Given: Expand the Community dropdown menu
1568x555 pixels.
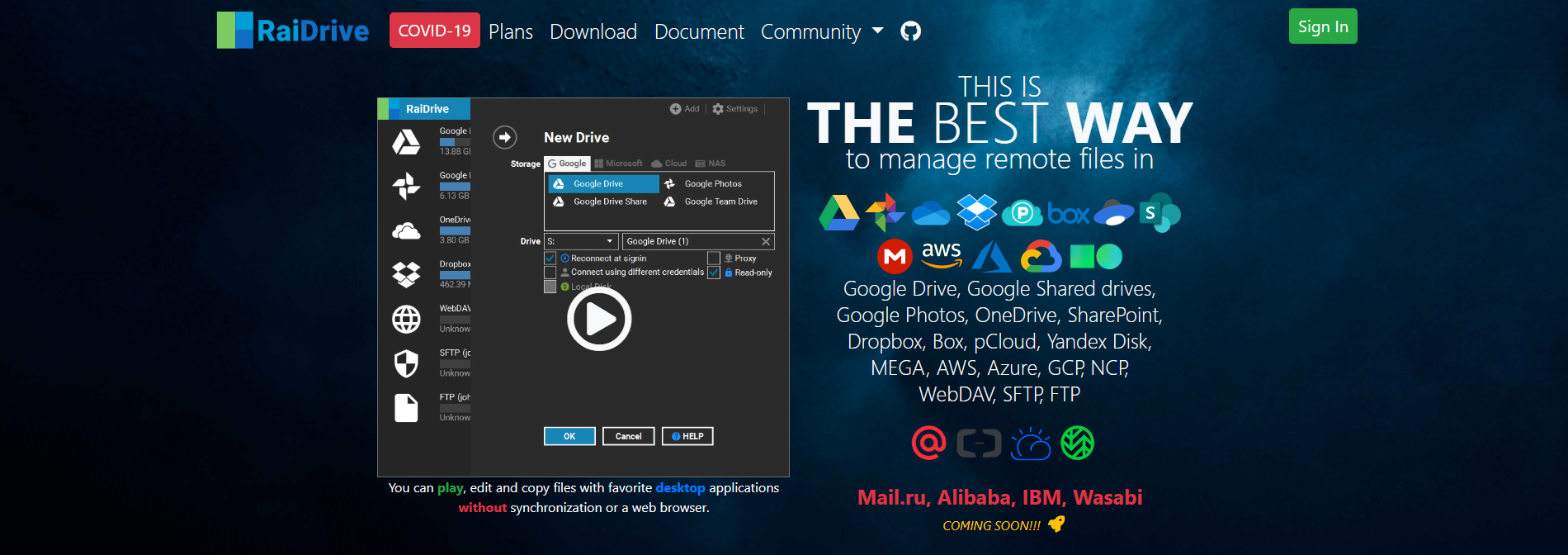Looking at the screenshot, I should pos(822,31).
